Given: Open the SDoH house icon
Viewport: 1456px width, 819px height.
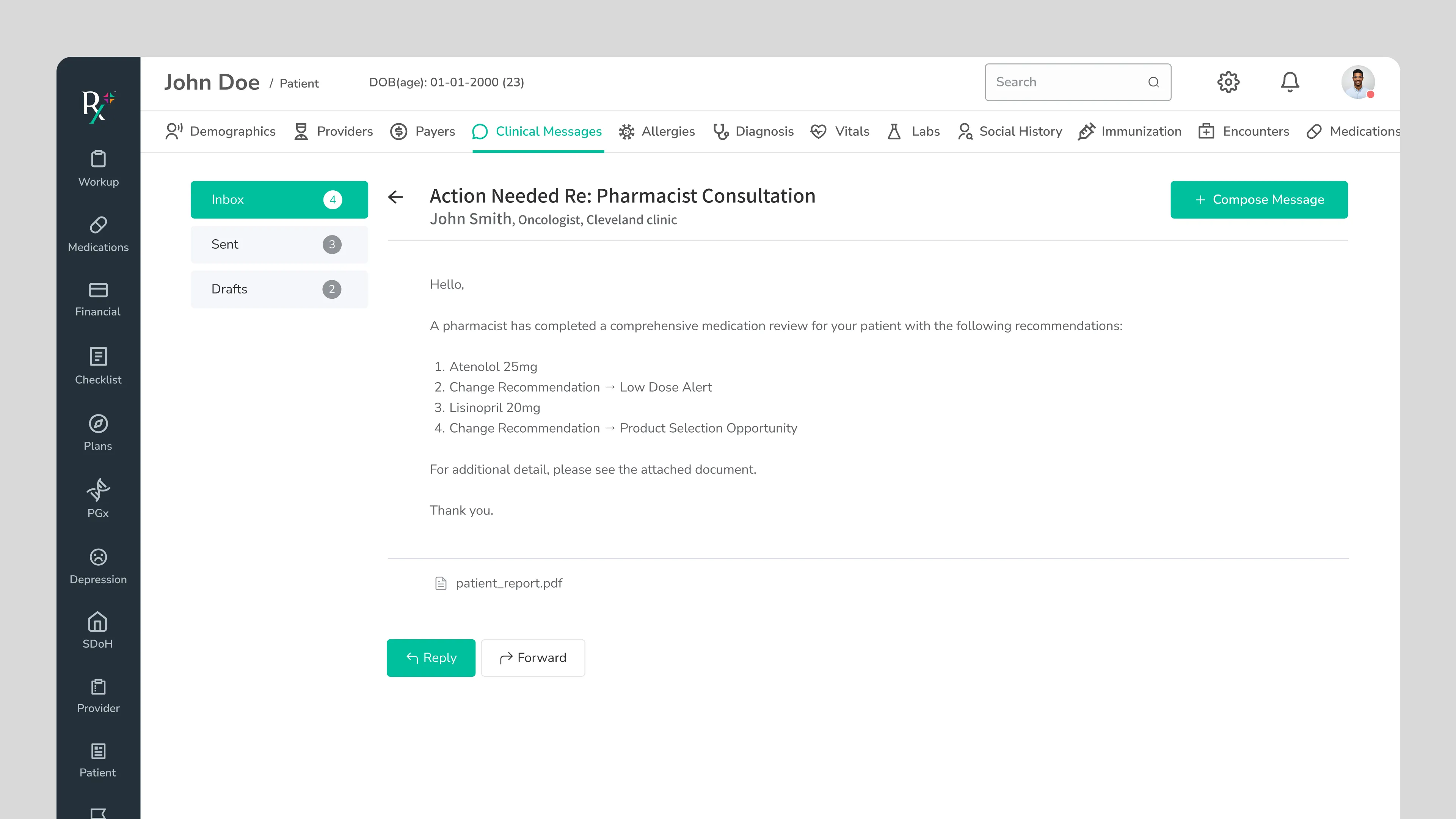Looking at the screenshot, I should coord(98,622).
